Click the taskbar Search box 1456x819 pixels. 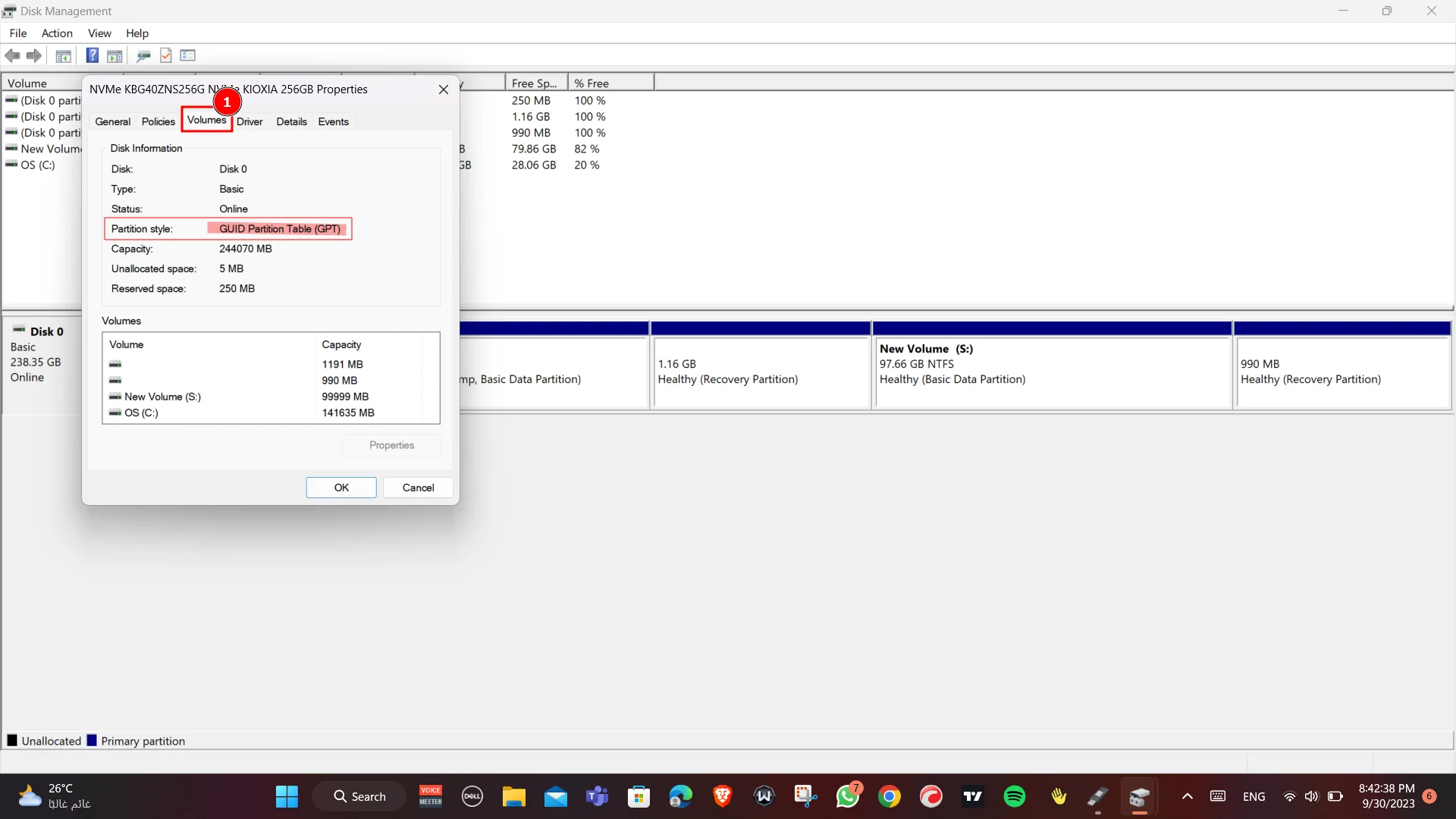[x=359, y=796]
